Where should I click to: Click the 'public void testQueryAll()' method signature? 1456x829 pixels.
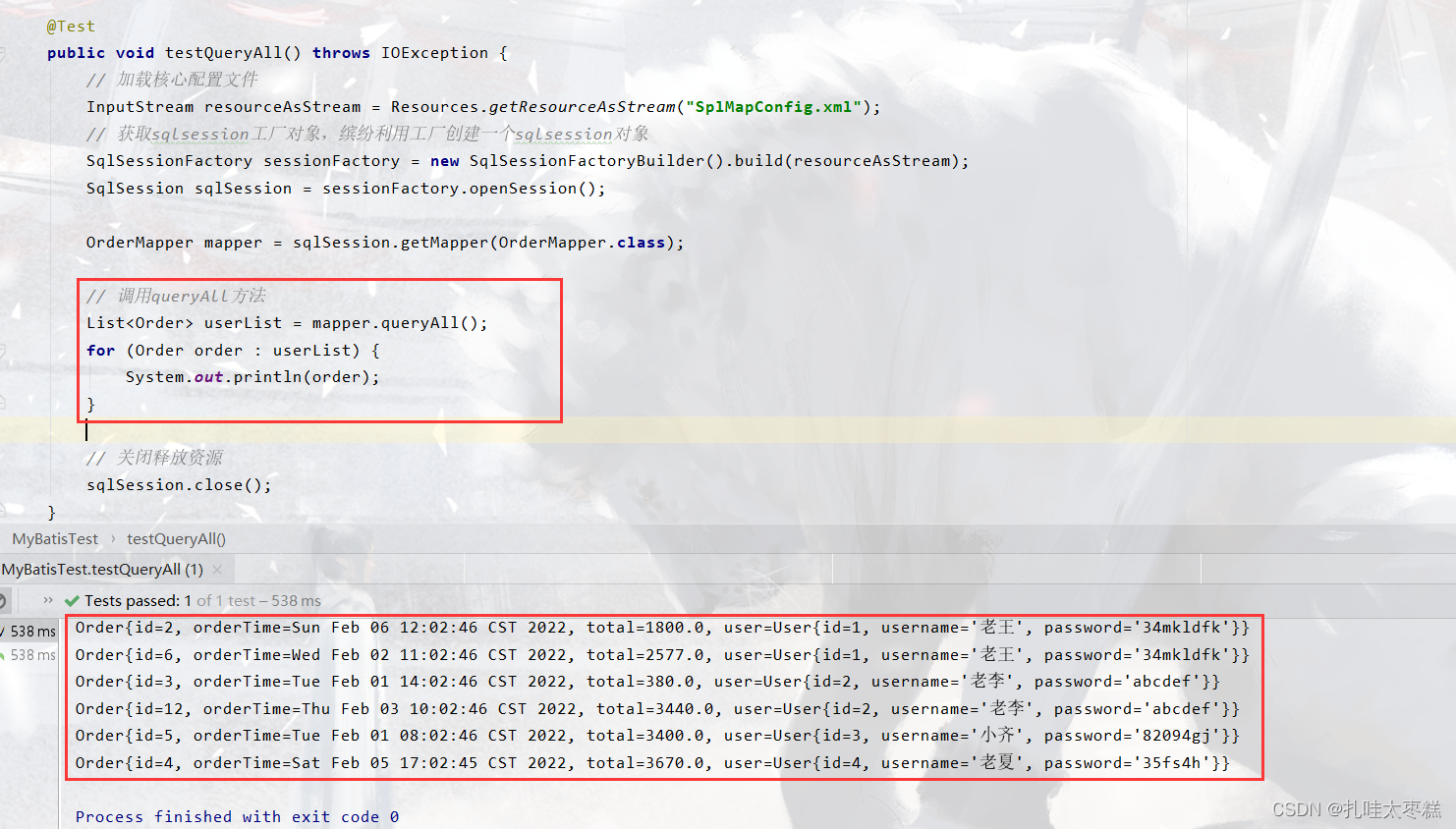[x=174, y=53]
